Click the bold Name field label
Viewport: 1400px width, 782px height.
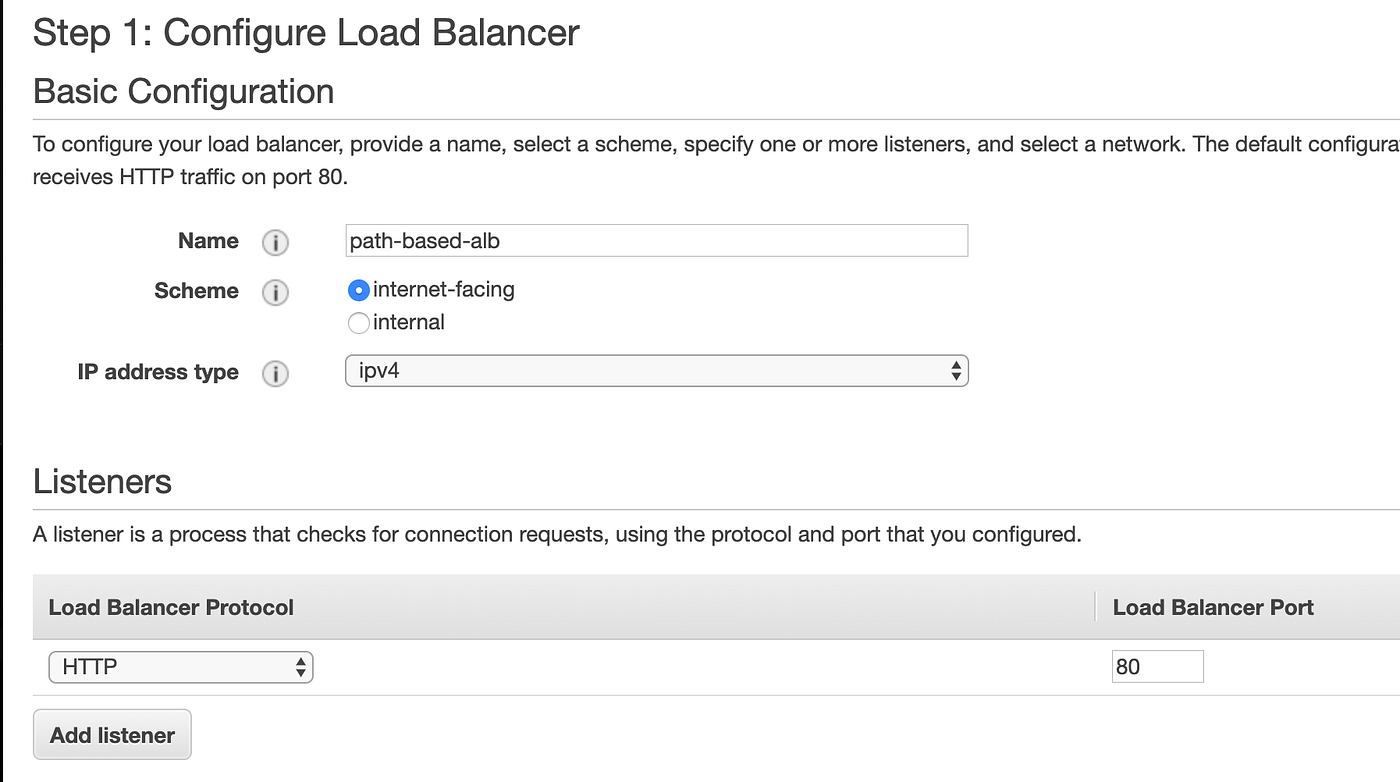tap(208, 241)
